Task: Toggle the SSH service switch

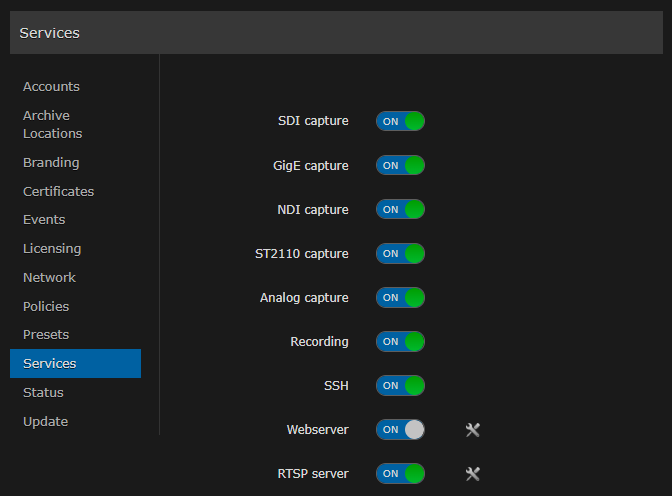Action: [400, 385]
